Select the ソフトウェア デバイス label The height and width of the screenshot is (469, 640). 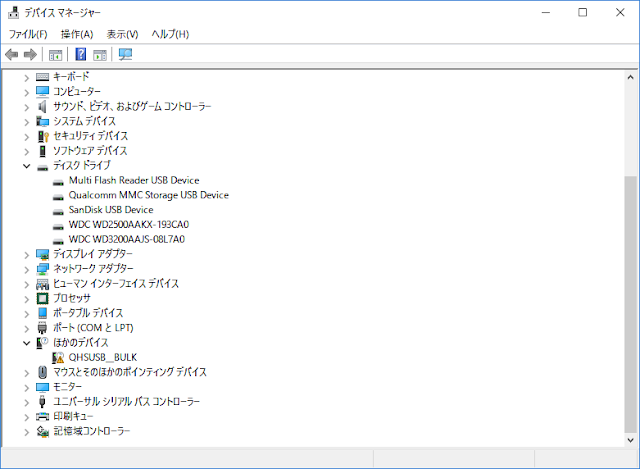click(x=90, y=151)
